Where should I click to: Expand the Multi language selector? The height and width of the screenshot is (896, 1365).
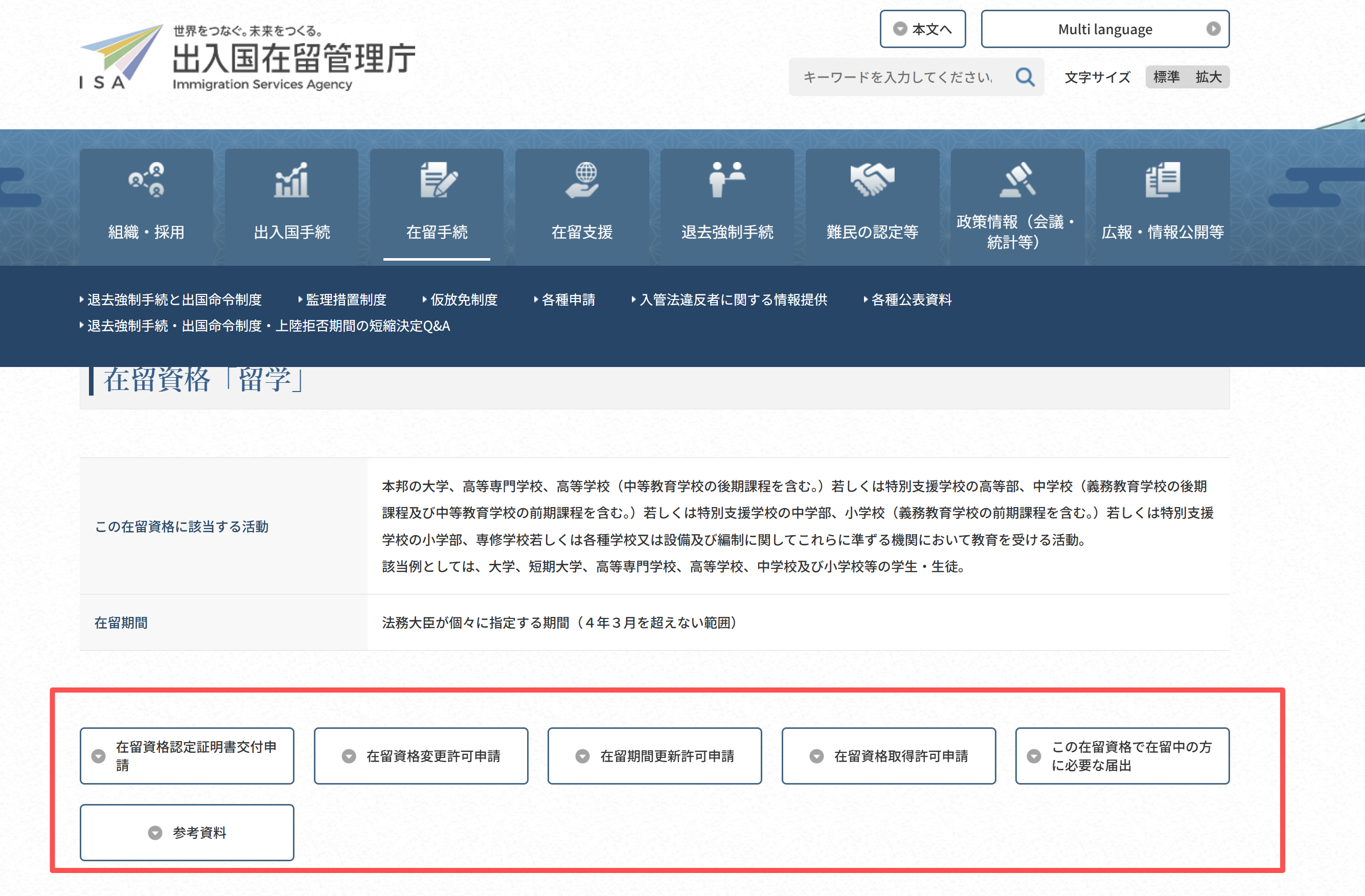point(1105,29)
